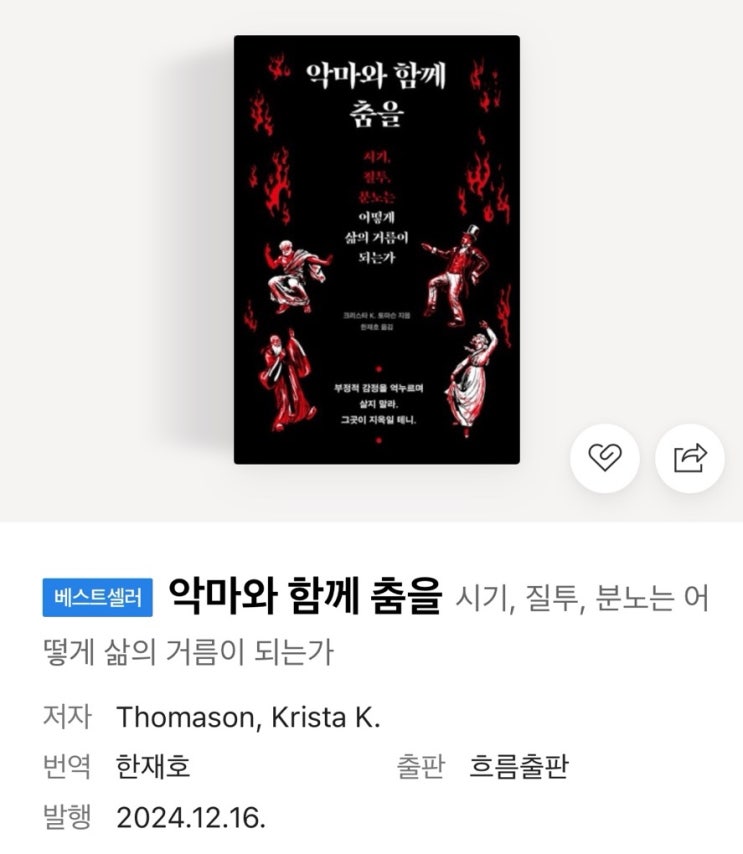Open publisher 흐름출판
The image size is (743, 854).
[x=519, y=767]
